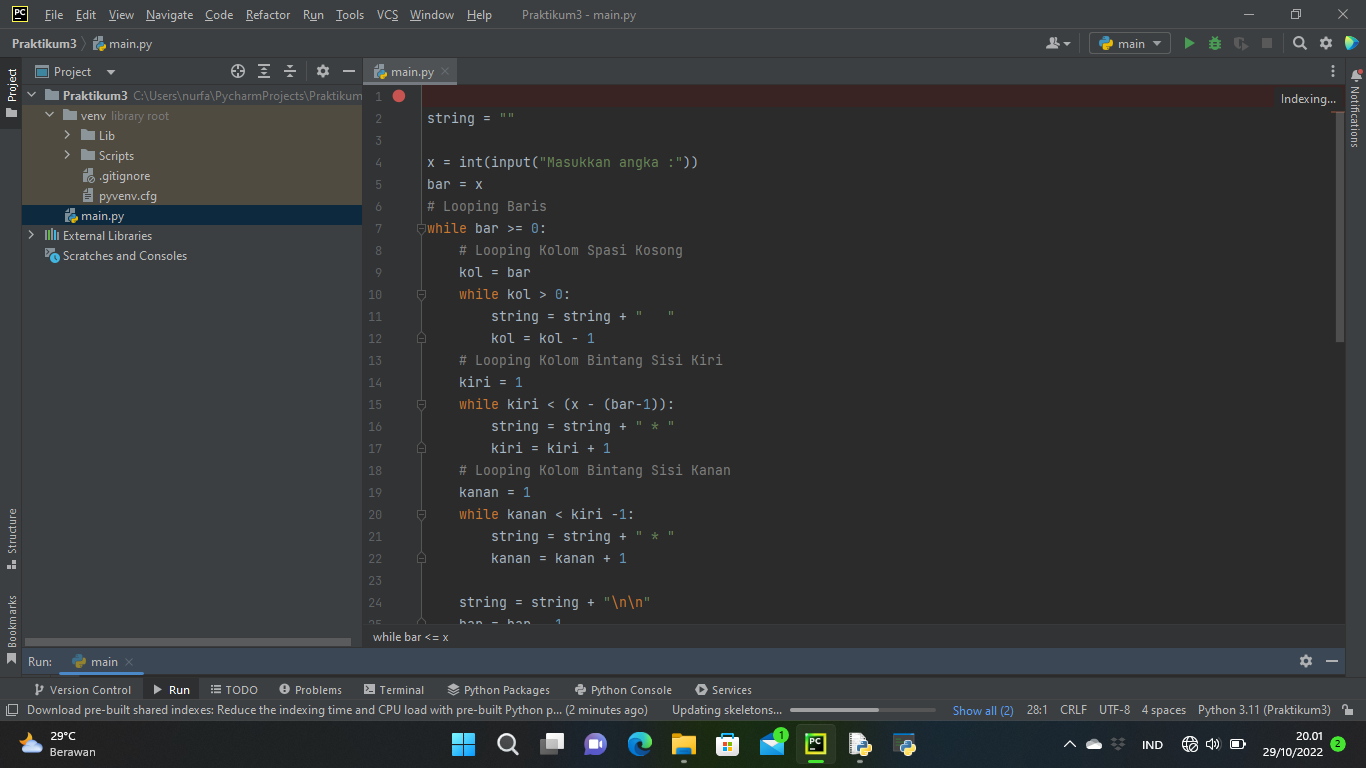The image size is (1366, 768).
Task: Open the main run configuration dropdown
Action: click(x=1129, y=43)
